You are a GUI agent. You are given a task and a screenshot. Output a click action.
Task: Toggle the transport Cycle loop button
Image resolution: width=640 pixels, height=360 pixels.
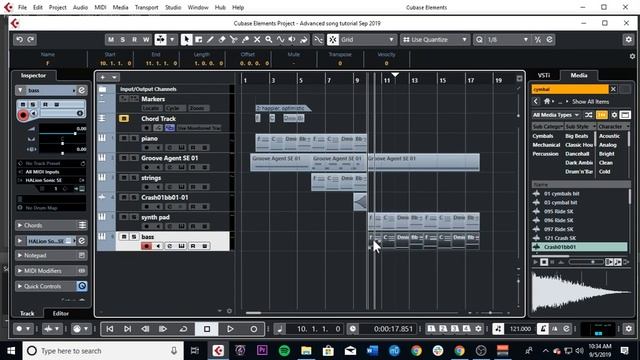183,329
